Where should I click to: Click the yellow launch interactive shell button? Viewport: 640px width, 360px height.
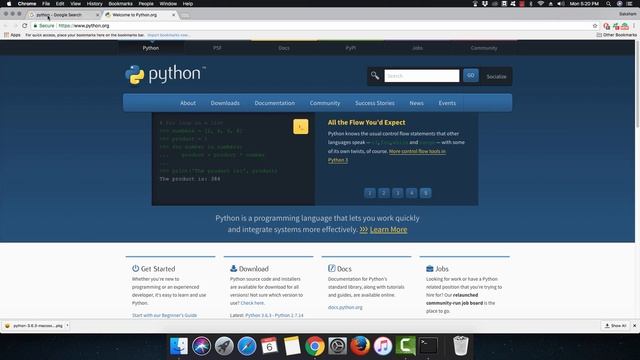(300, 127)
